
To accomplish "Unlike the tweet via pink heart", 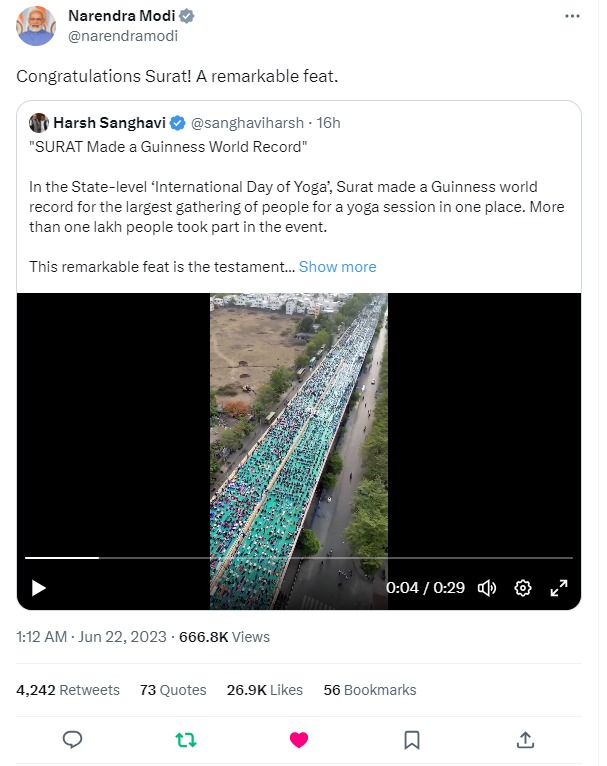I will coord(299,740).
